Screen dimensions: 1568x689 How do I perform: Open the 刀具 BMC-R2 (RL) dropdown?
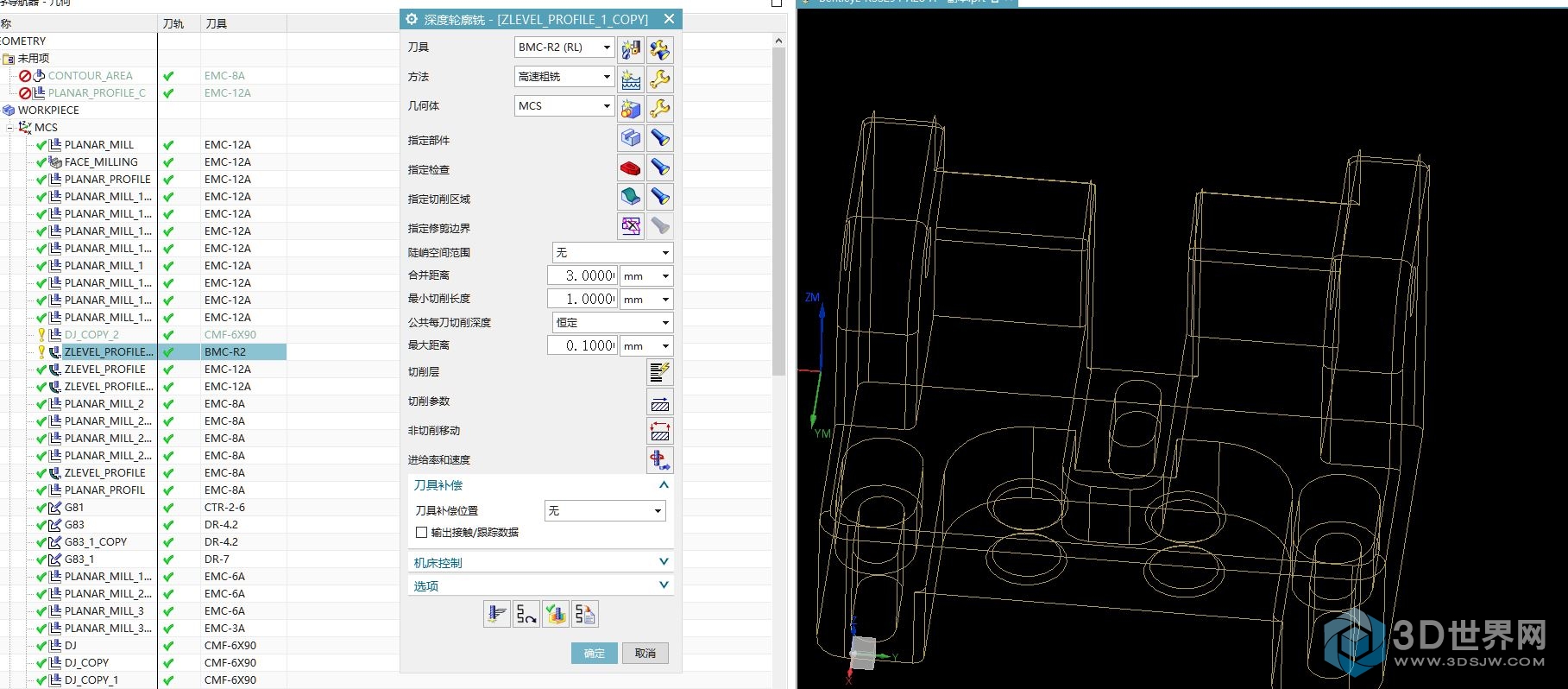564,47
